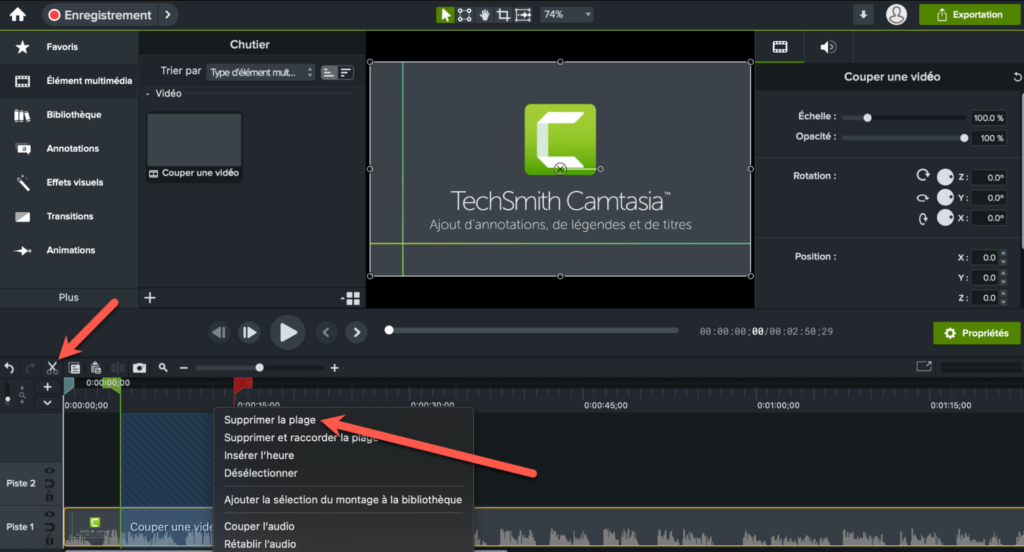Play the video with the Play button
The image size is (1024, 552).
[288, 333]
